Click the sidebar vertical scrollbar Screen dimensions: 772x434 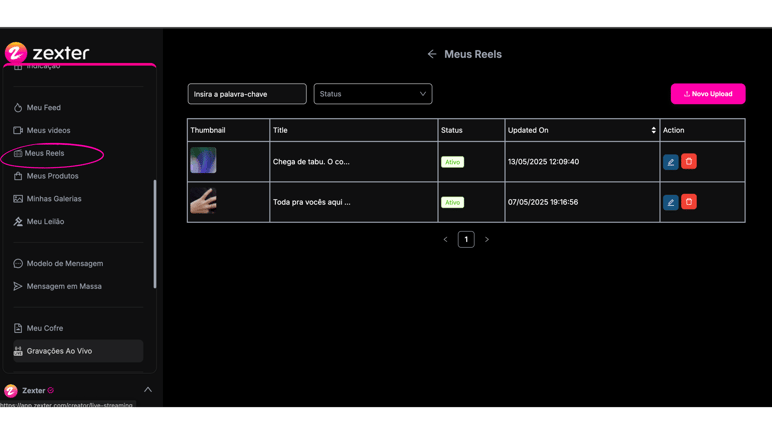(155, 233)
